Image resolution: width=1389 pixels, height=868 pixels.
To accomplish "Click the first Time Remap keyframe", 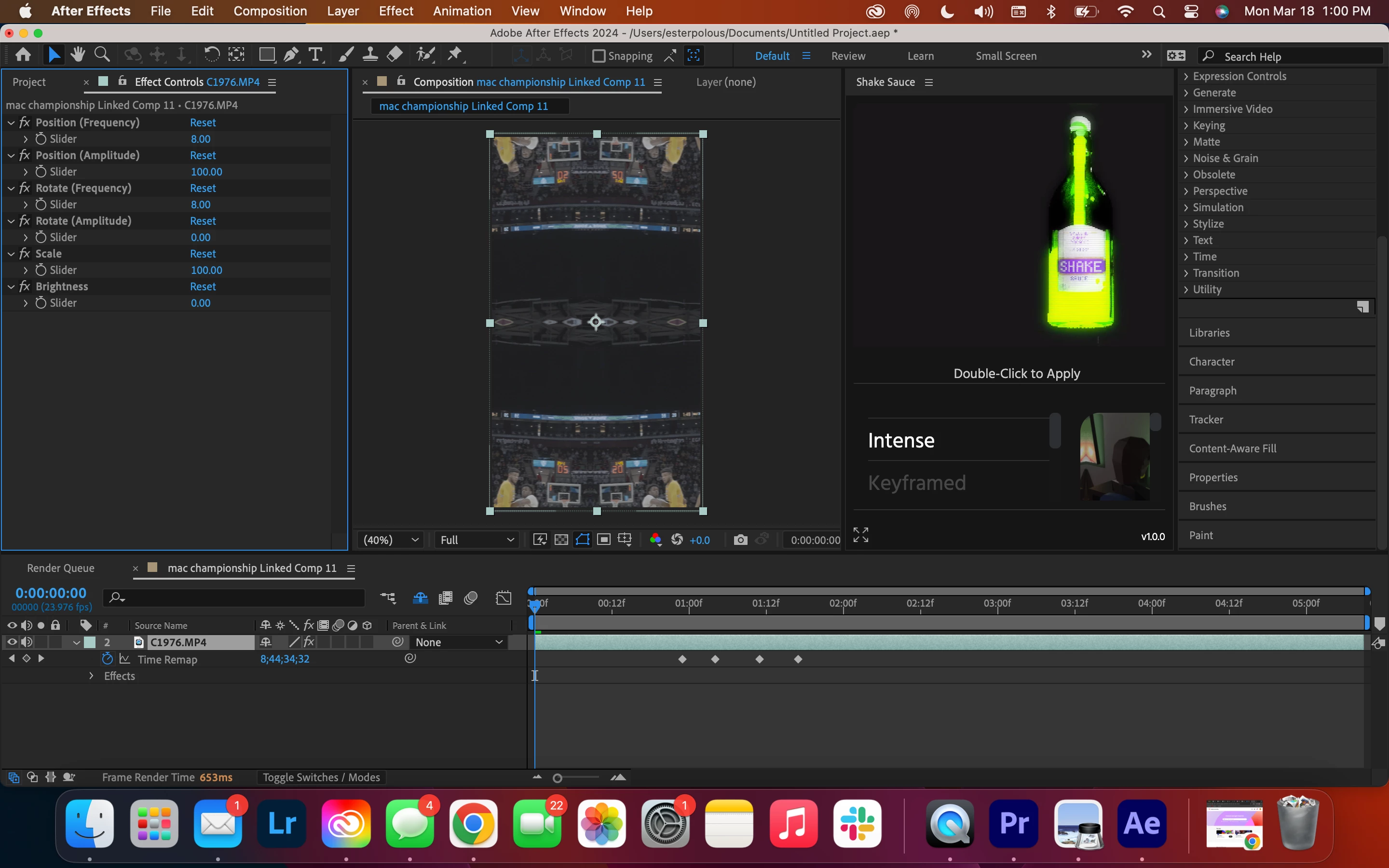I will point(682,659).
